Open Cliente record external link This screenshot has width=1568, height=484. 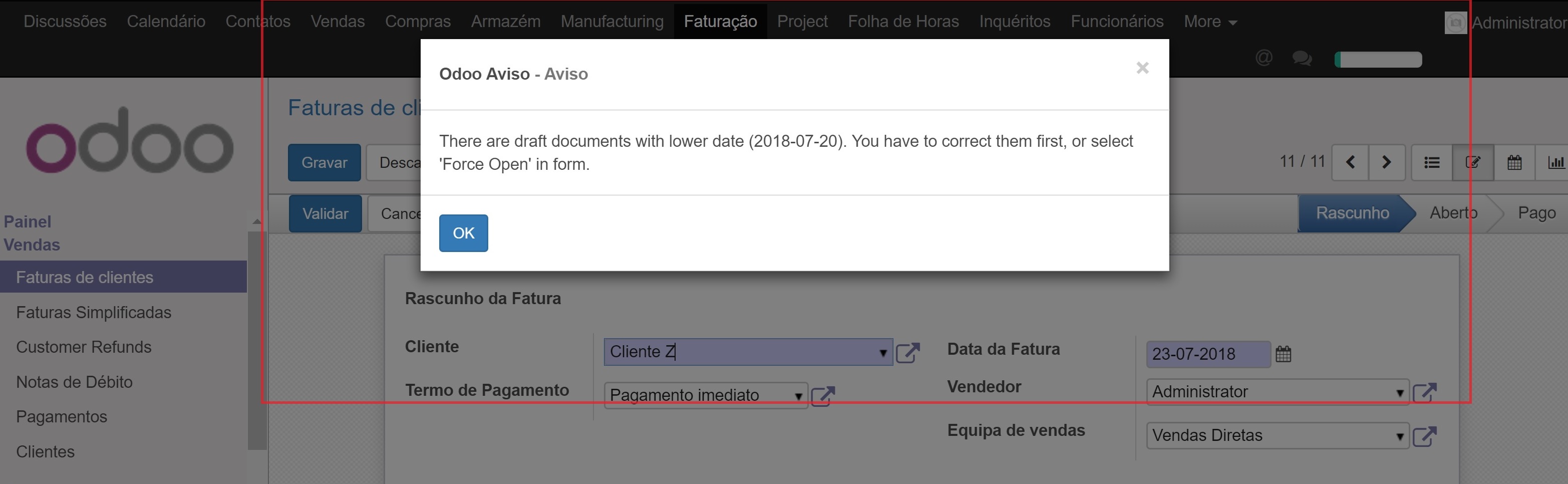(x=907, y=353)
